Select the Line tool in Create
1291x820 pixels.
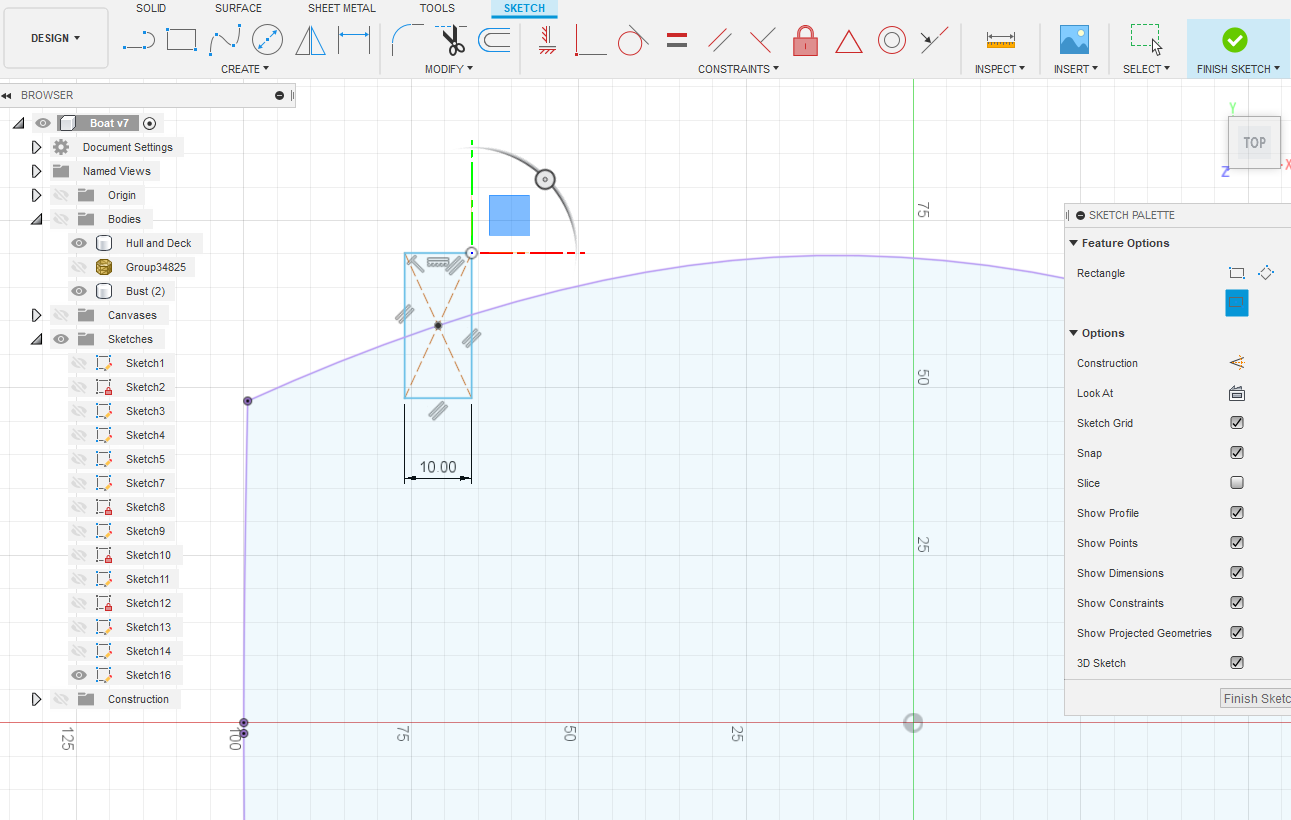138,40
